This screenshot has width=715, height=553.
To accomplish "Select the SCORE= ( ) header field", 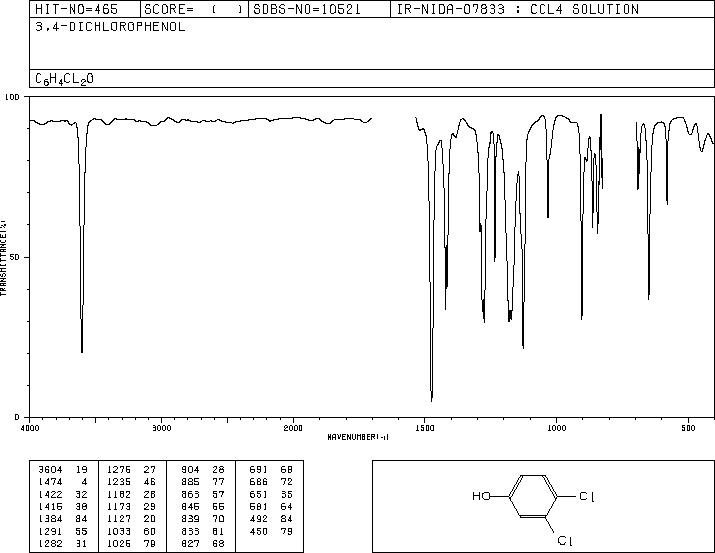I will click(193, 9).
